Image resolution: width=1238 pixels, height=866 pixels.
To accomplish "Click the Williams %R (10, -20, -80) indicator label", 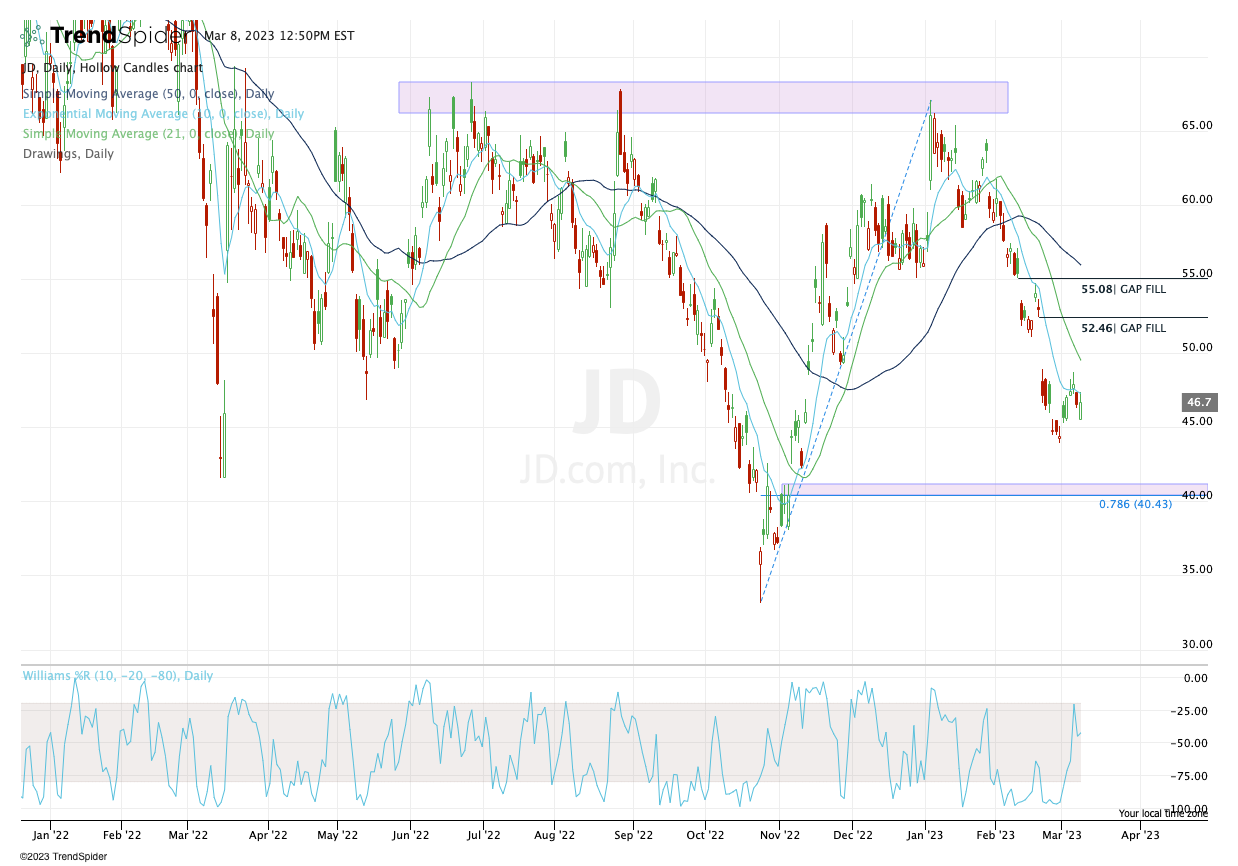I will point(118,676).
